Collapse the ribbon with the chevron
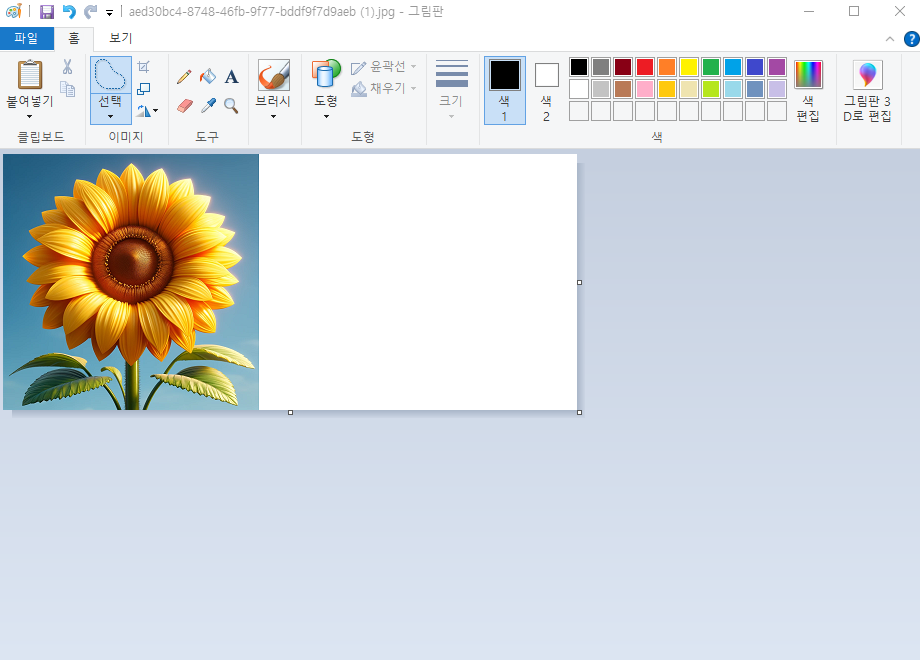Viewport: 920px width, 660px height. (x=890, y=39)
